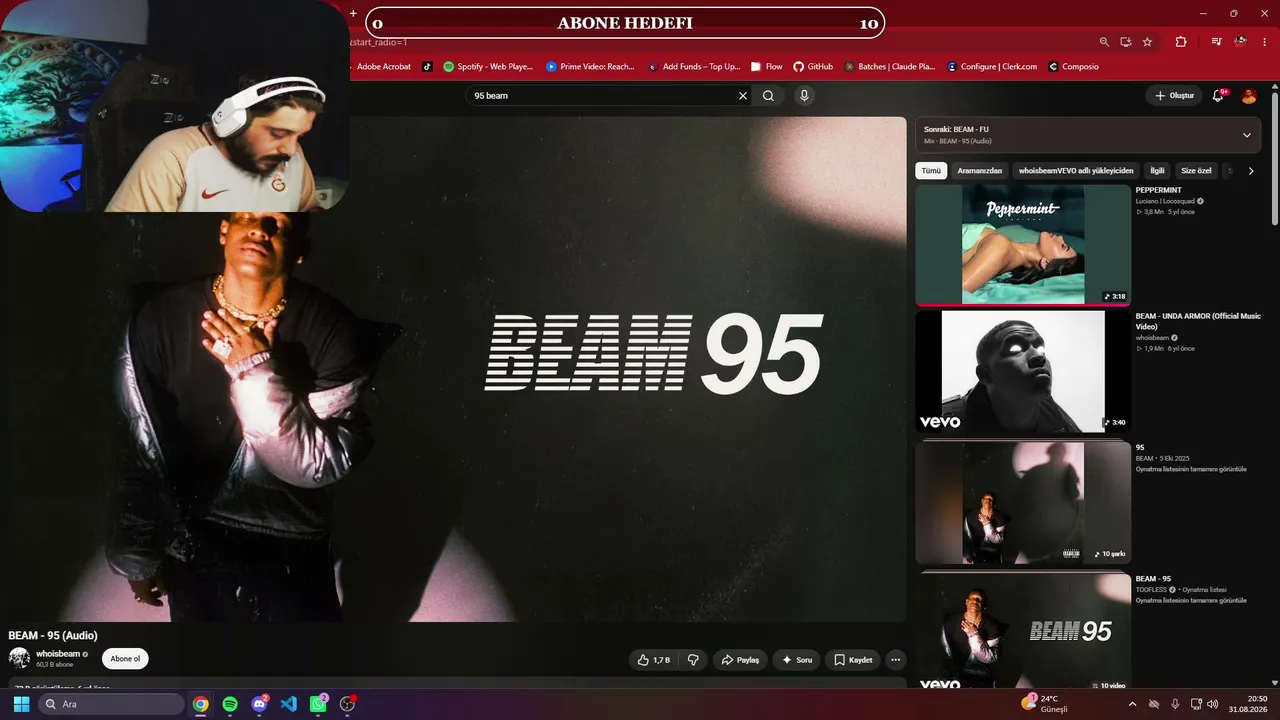The width and height of the screenshot is (1280, 720).
Task: Open the BEAM - 95 TOOFLESS playlist thumbnail
Action: [x=1023, y=630]
